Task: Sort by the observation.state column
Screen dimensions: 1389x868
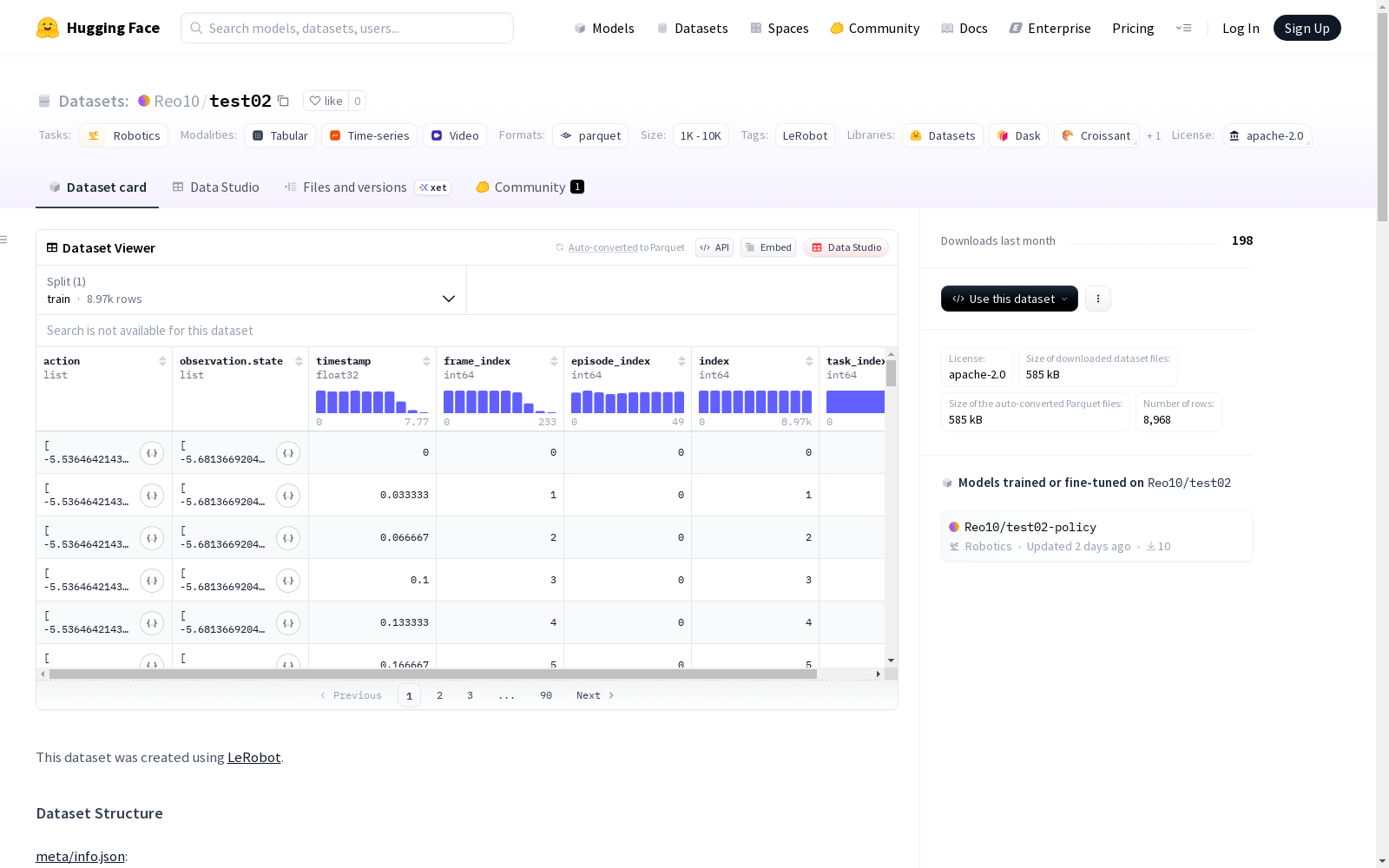Action: pyautogui.click(x=299, y=361)
